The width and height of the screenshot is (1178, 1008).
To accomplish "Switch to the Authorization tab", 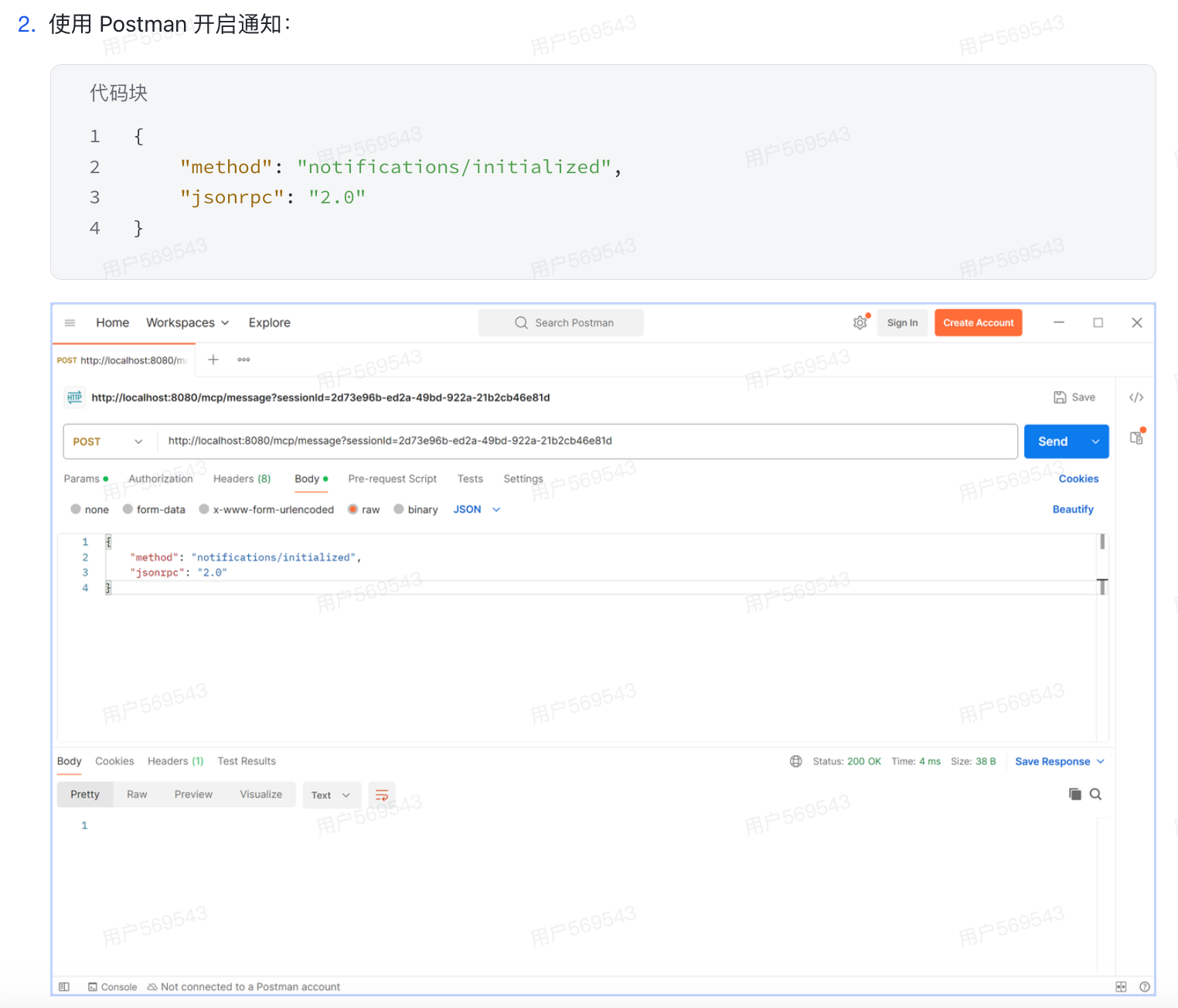I will point(161,479).
